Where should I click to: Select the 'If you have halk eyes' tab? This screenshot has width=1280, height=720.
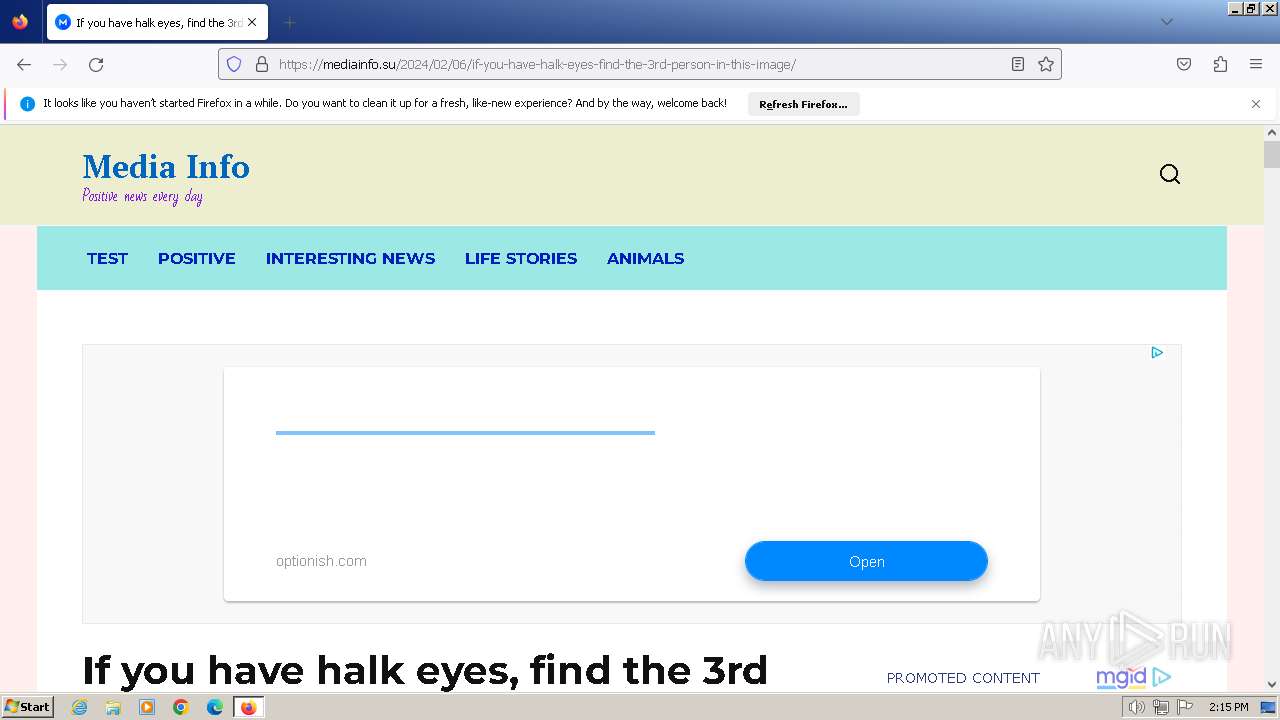point(157,22)
